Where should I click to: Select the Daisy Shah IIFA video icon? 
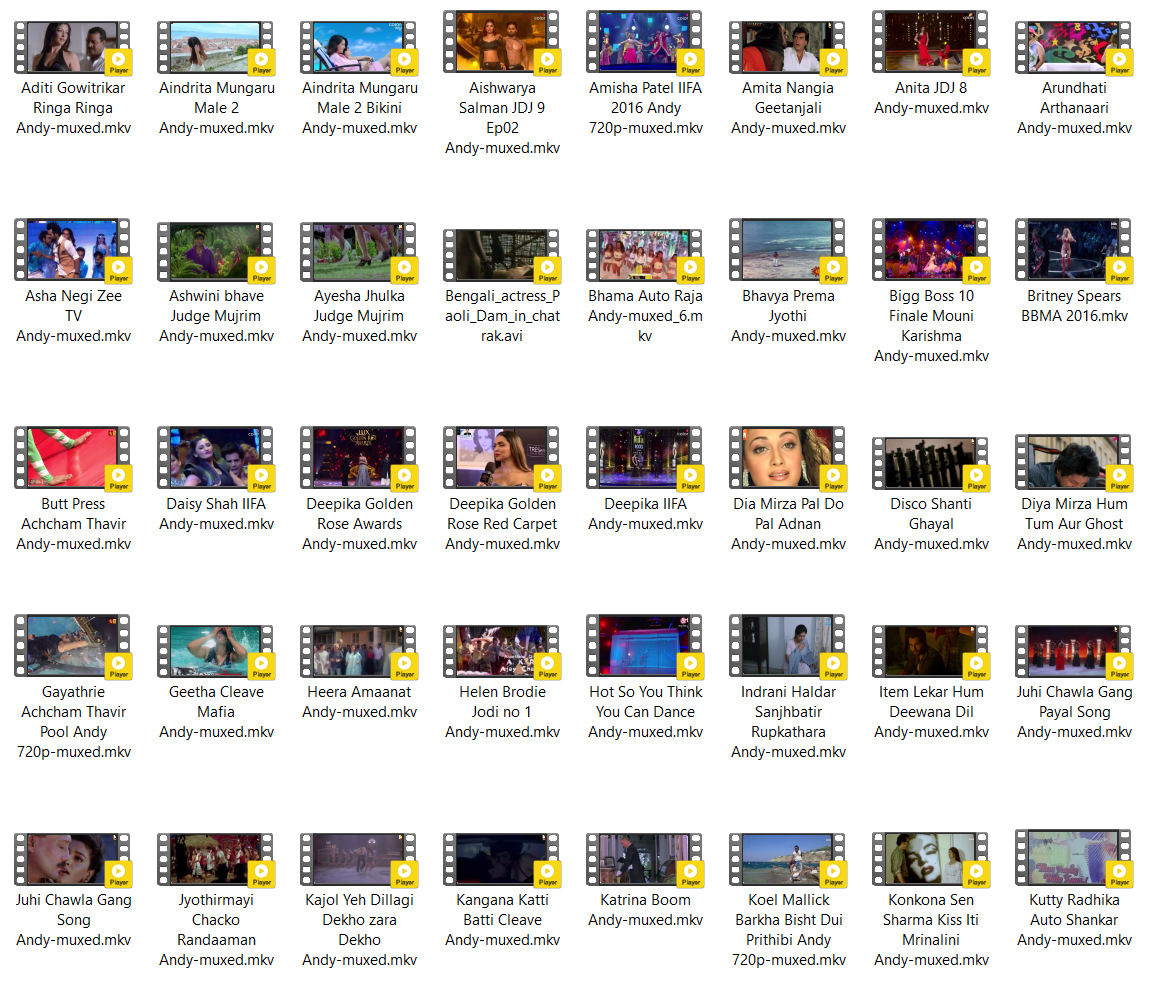(x=216, y=458)
